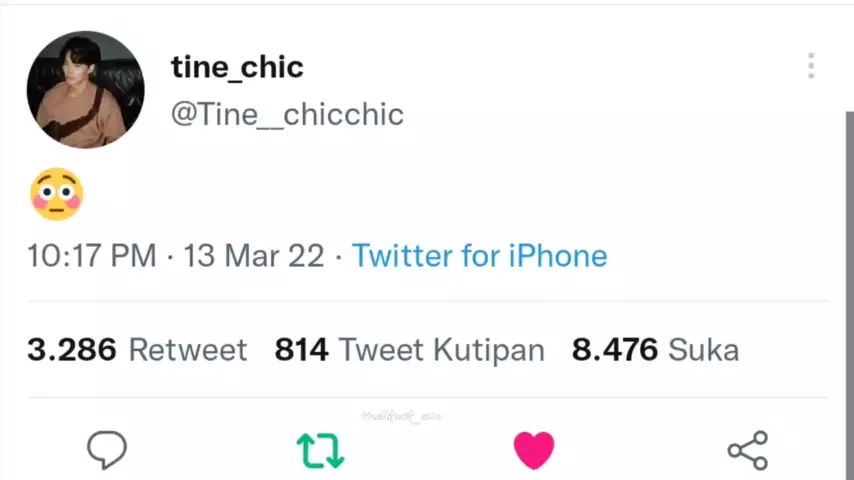Viewport: 854px width, 480px height.
Task: Click the flushed face emoji in the tweet
Action: 56,194
